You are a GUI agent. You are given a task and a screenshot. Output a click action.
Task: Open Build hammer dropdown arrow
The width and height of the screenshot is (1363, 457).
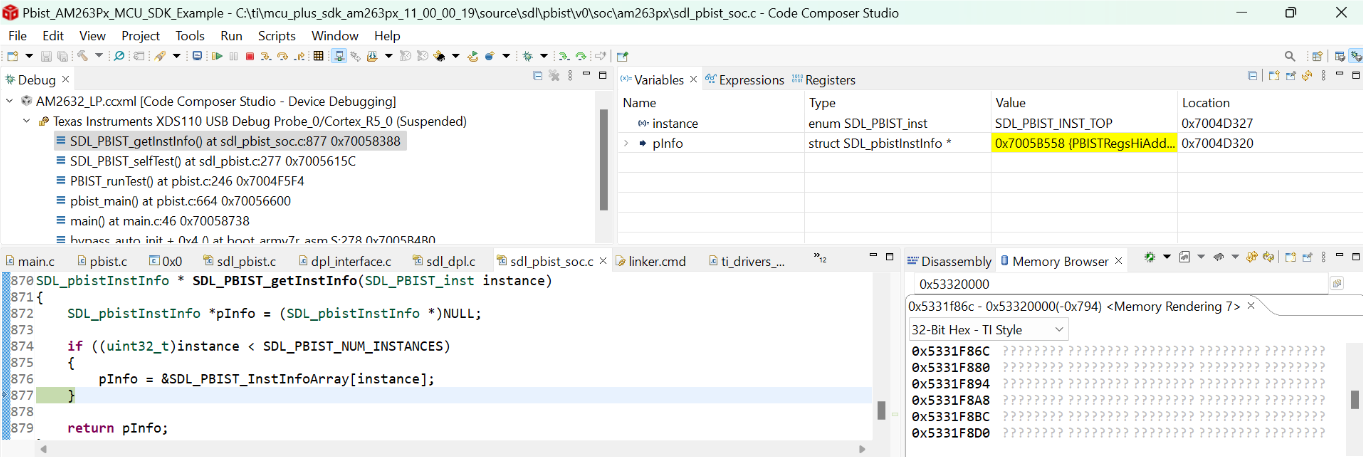pos(99,56)
